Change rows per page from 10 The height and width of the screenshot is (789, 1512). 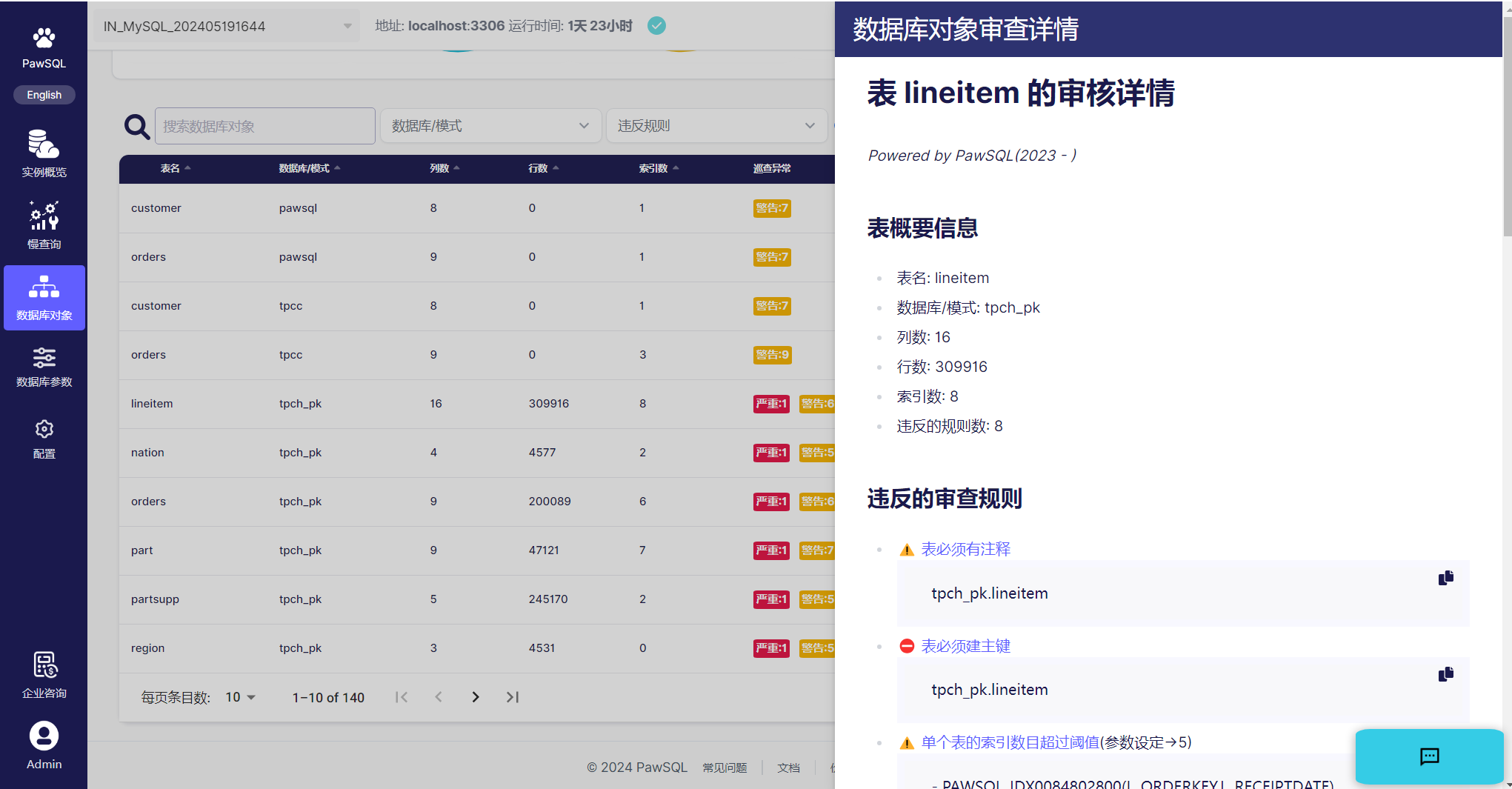(x=240, y=697)
